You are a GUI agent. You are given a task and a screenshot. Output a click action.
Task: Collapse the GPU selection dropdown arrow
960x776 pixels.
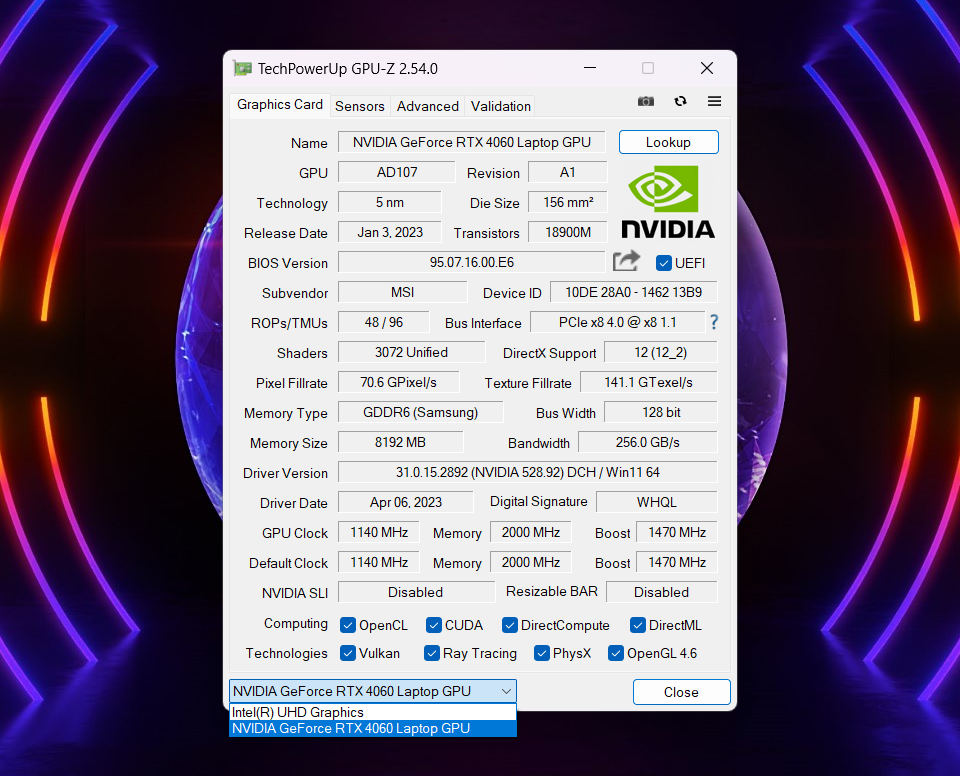506,691
